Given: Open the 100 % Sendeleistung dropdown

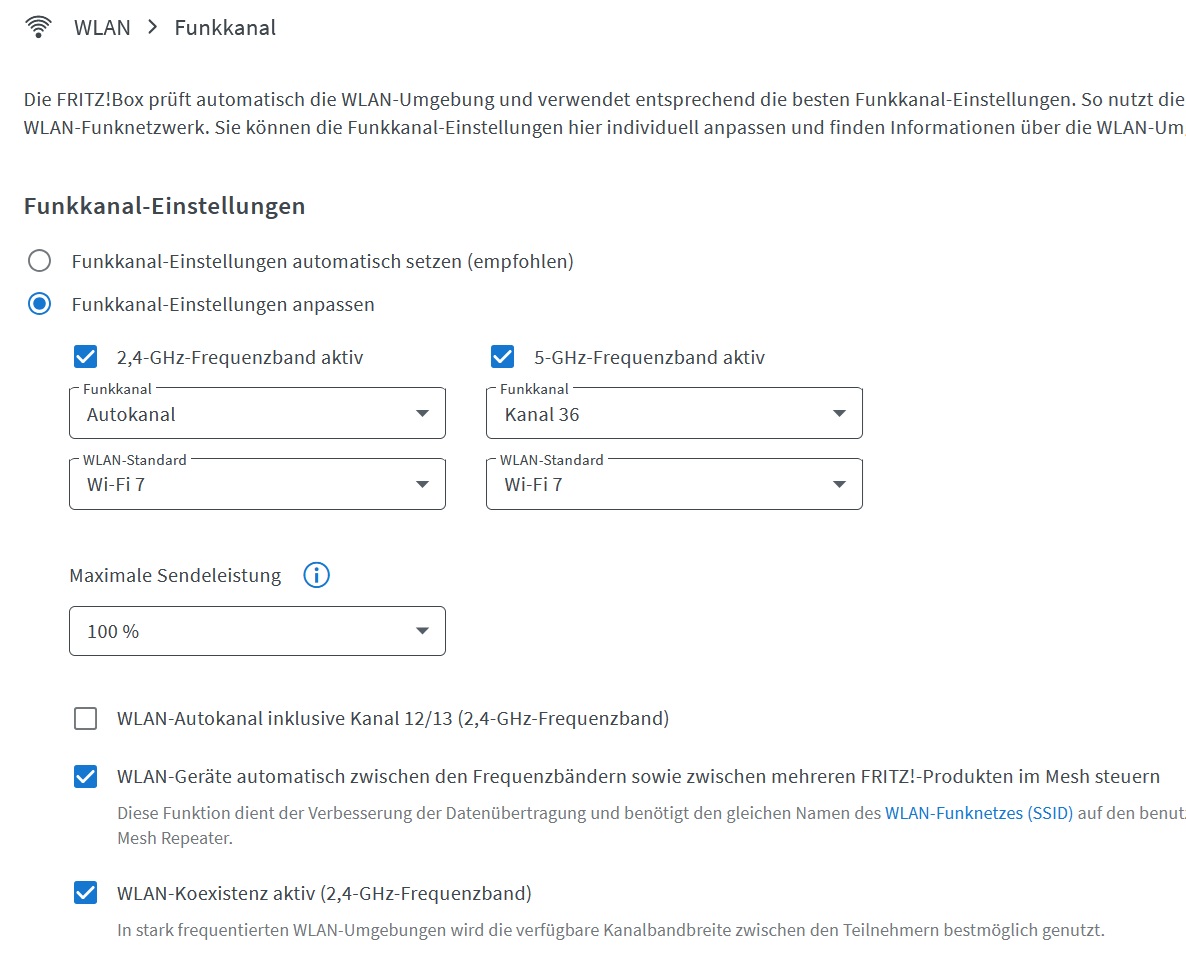Looking at the screenshot, I should coord(257,630).
